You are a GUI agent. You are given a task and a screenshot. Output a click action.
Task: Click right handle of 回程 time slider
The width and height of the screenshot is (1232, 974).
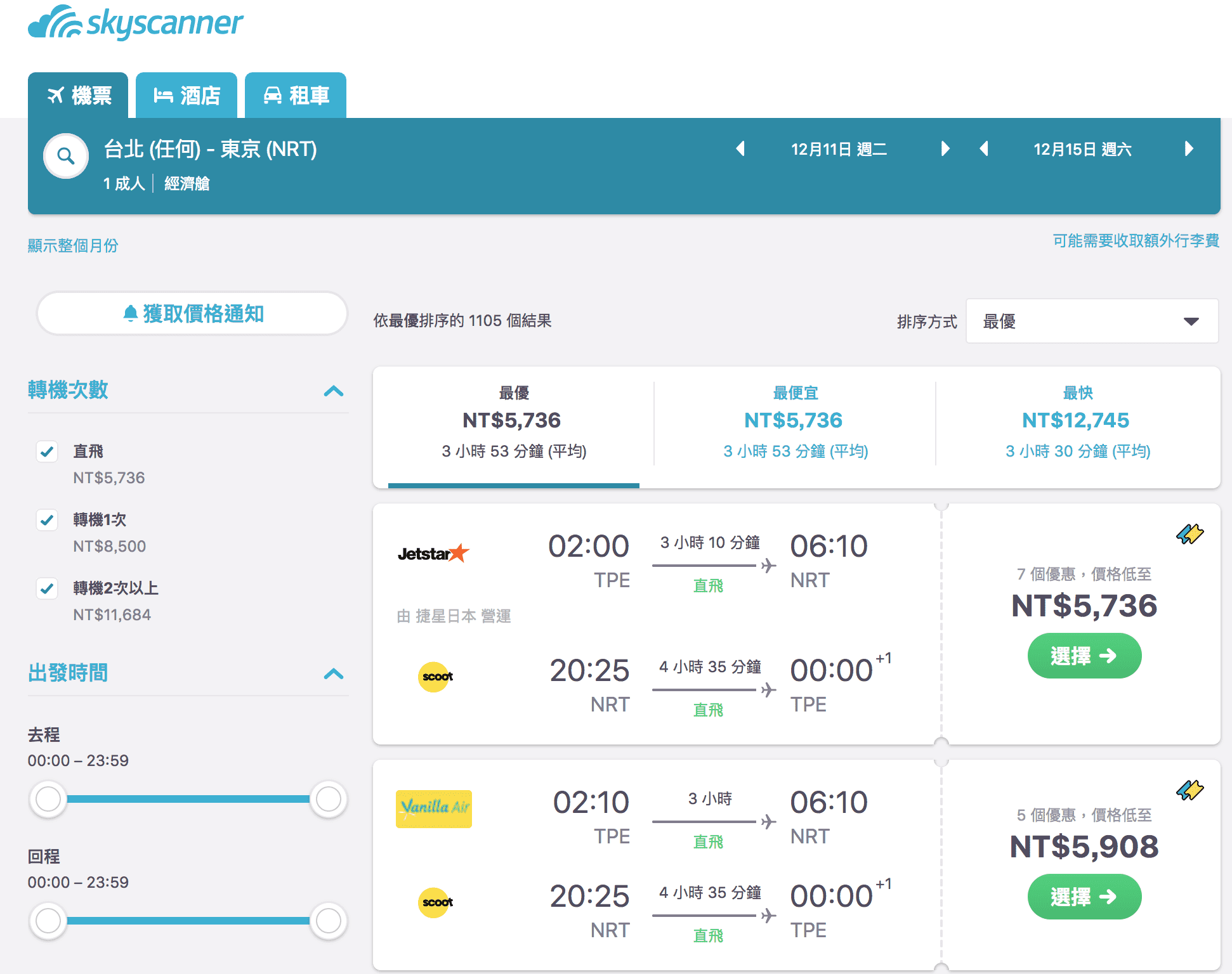[x=328, y=921]
